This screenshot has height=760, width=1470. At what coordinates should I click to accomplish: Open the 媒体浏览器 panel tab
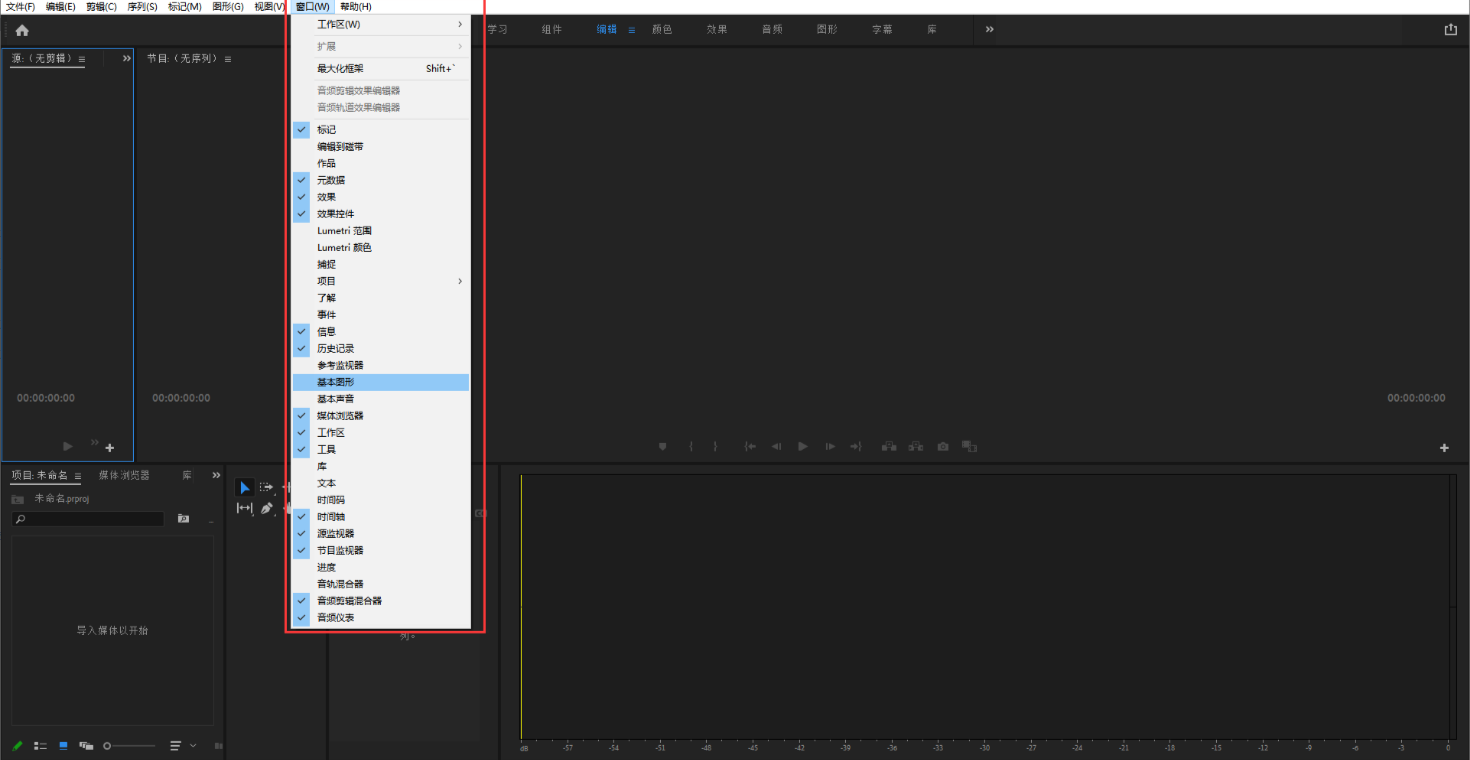pyautogui.click(x=124, y=476)
